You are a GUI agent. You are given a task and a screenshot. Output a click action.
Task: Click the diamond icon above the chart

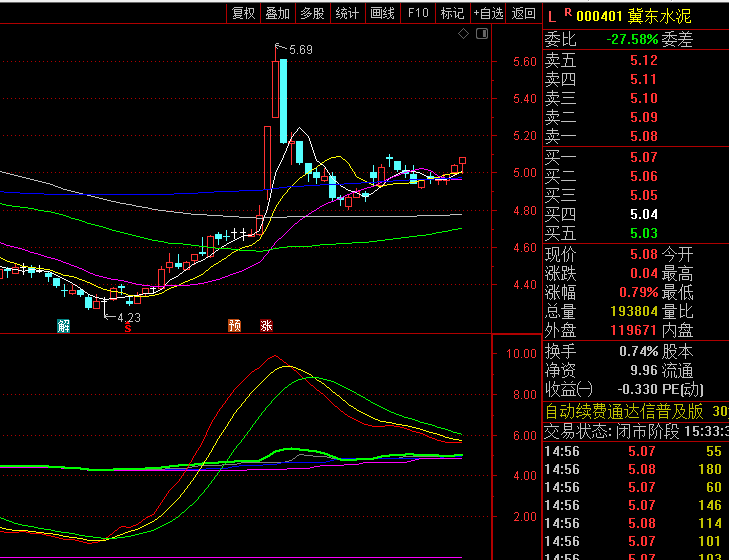(x=463, y=34)
